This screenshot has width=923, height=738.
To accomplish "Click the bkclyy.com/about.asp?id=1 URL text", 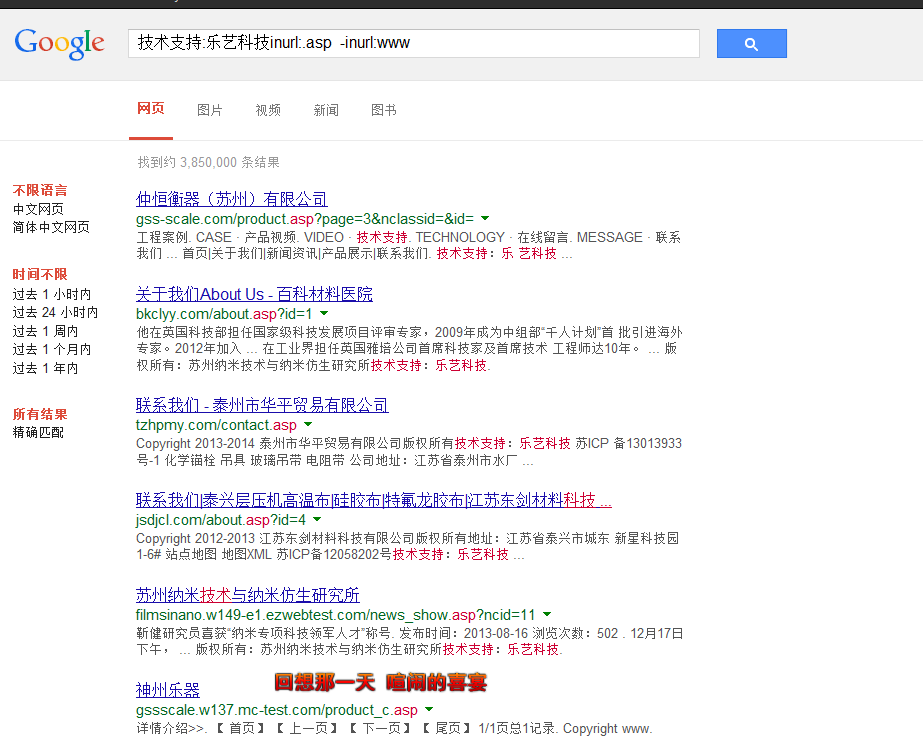I will pyautogui.click(x=224, y=314).
